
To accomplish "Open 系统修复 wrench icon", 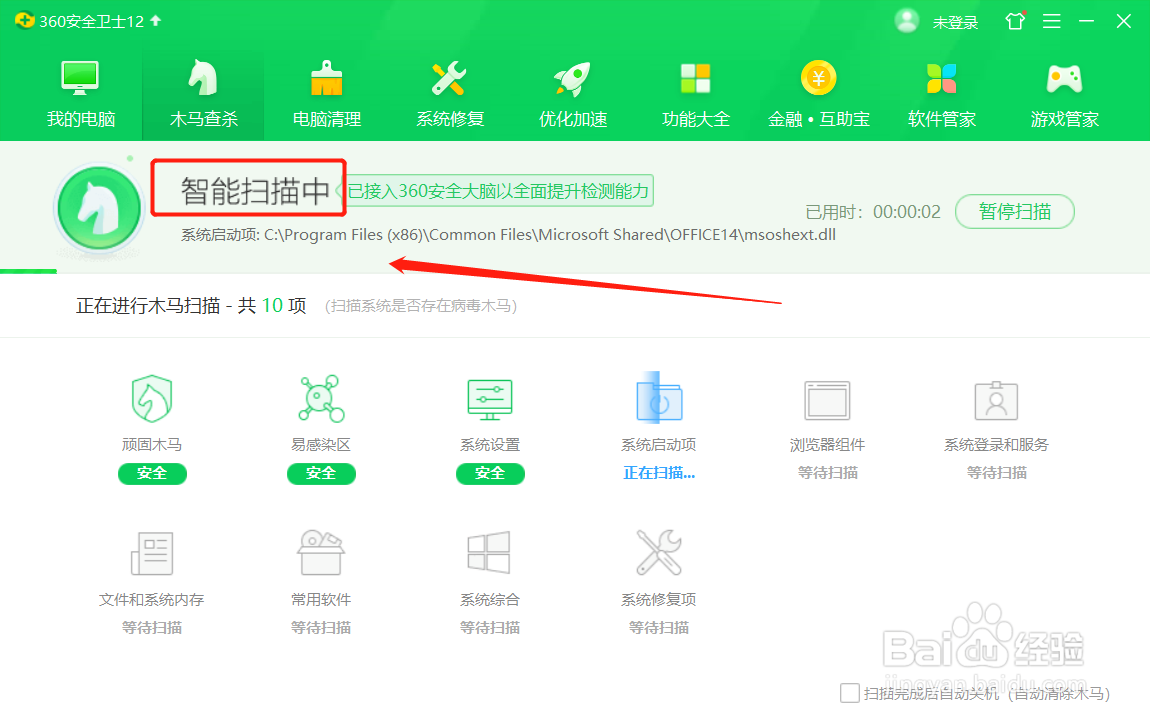I will click(x=449, y=78).
